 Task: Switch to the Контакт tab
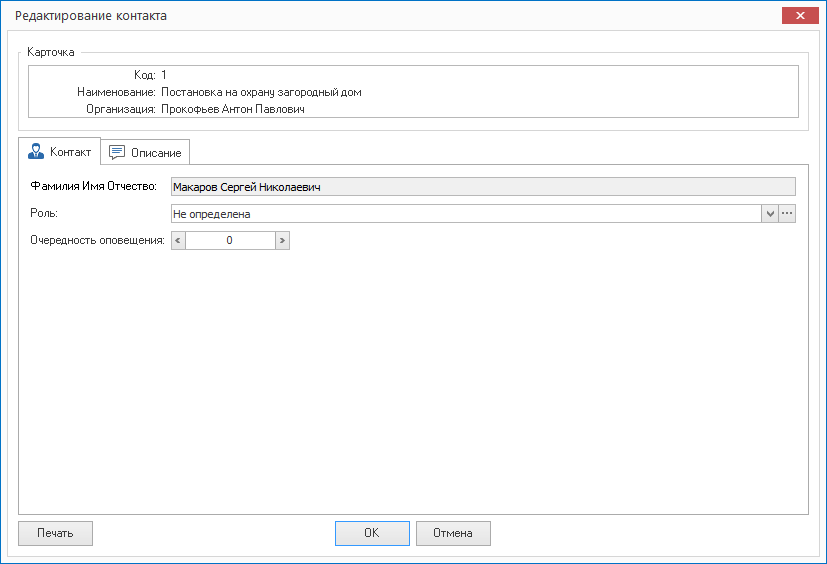[x=60, y=152]
